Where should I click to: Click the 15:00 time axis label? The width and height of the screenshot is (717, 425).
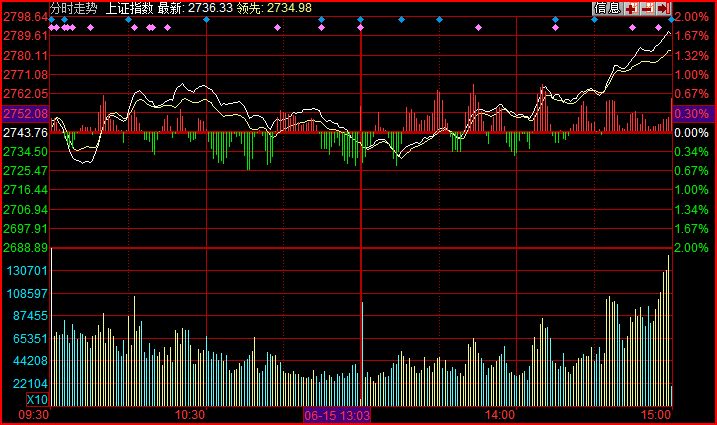(655, 414)
